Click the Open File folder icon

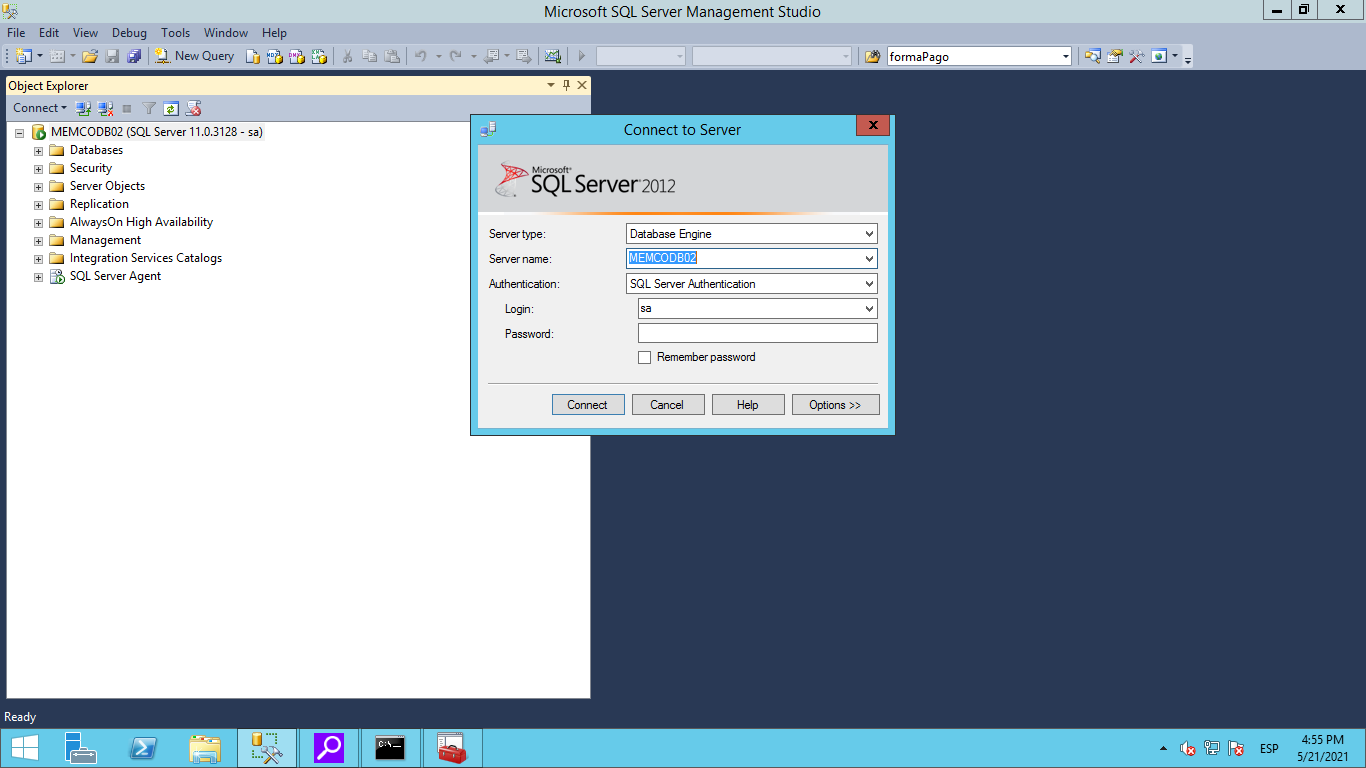(x=90, y=56)
